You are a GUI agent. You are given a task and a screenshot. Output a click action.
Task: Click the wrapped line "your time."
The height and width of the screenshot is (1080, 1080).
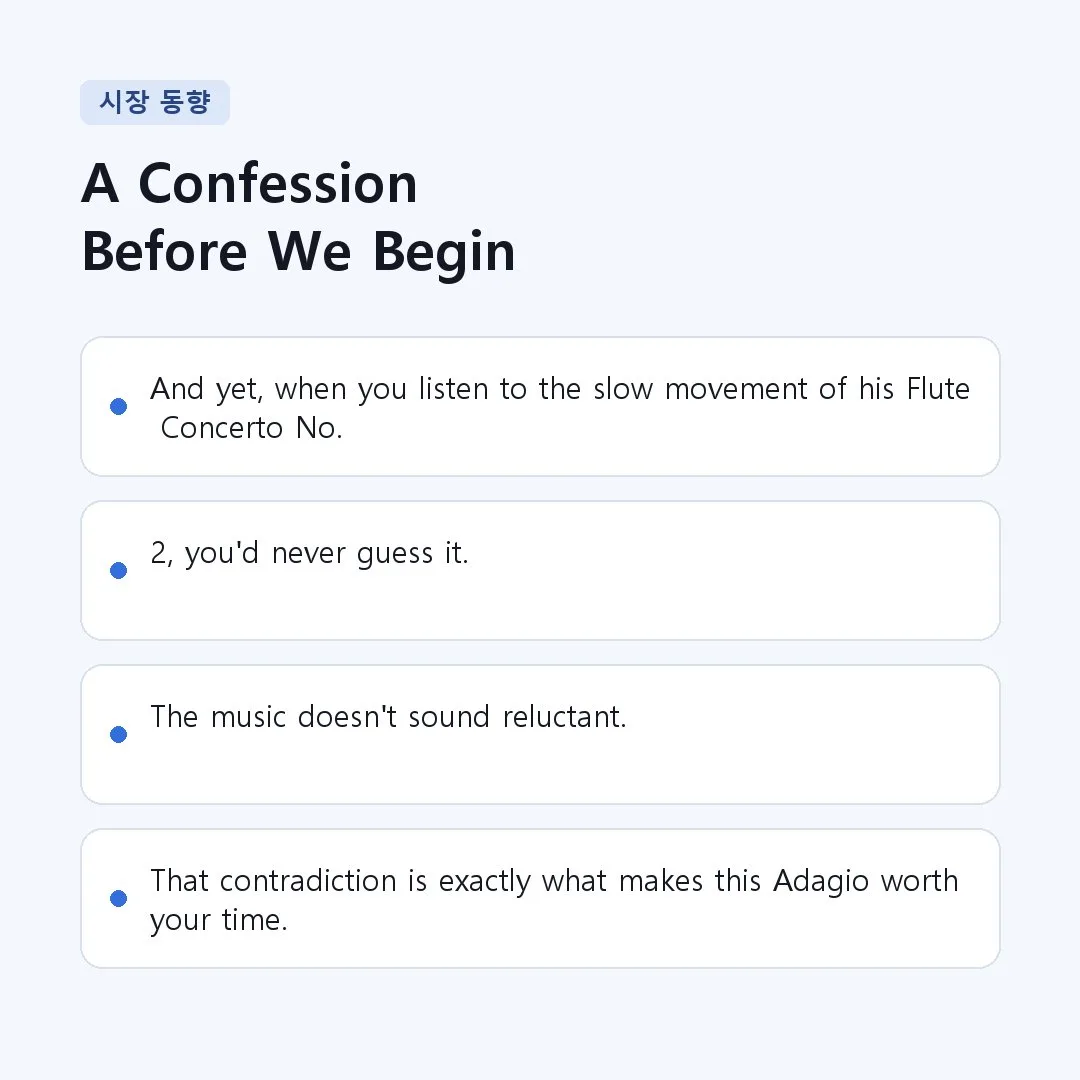click(x=218, y=921)
